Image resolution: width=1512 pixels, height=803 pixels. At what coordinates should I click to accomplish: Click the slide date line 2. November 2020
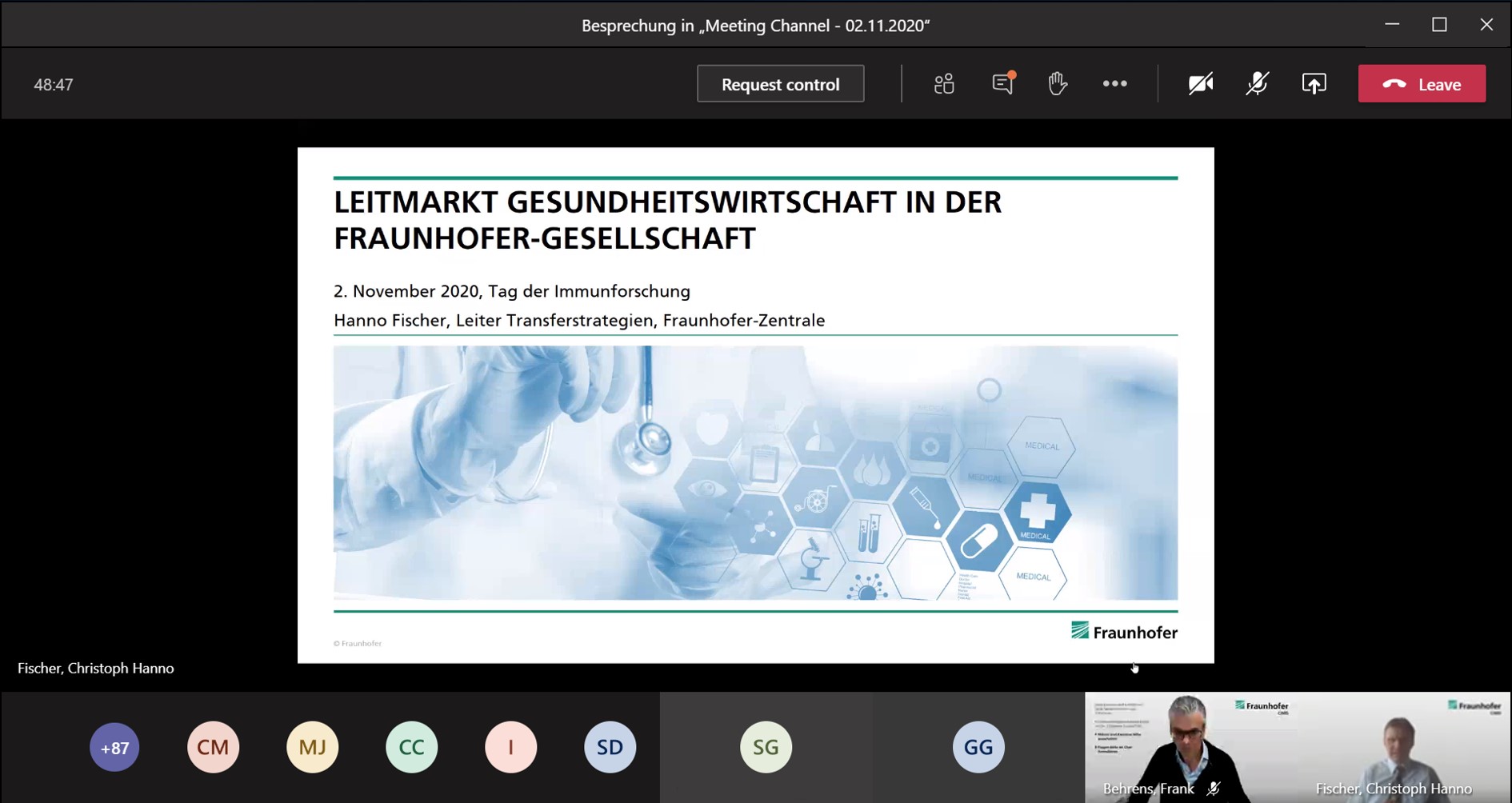click(x=512, y=291)
